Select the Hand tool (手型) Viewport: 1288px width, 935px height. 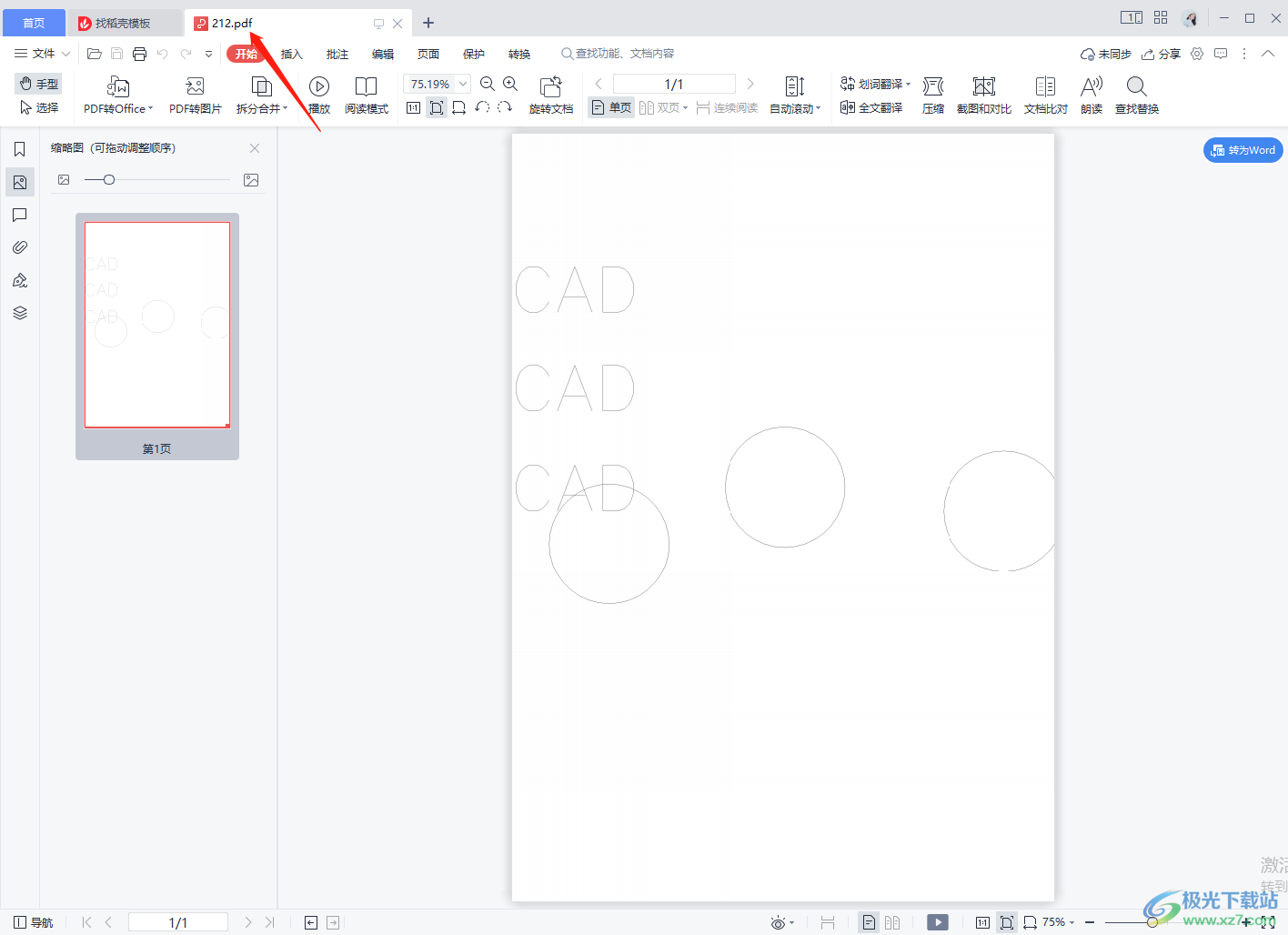tap(38, 84)
